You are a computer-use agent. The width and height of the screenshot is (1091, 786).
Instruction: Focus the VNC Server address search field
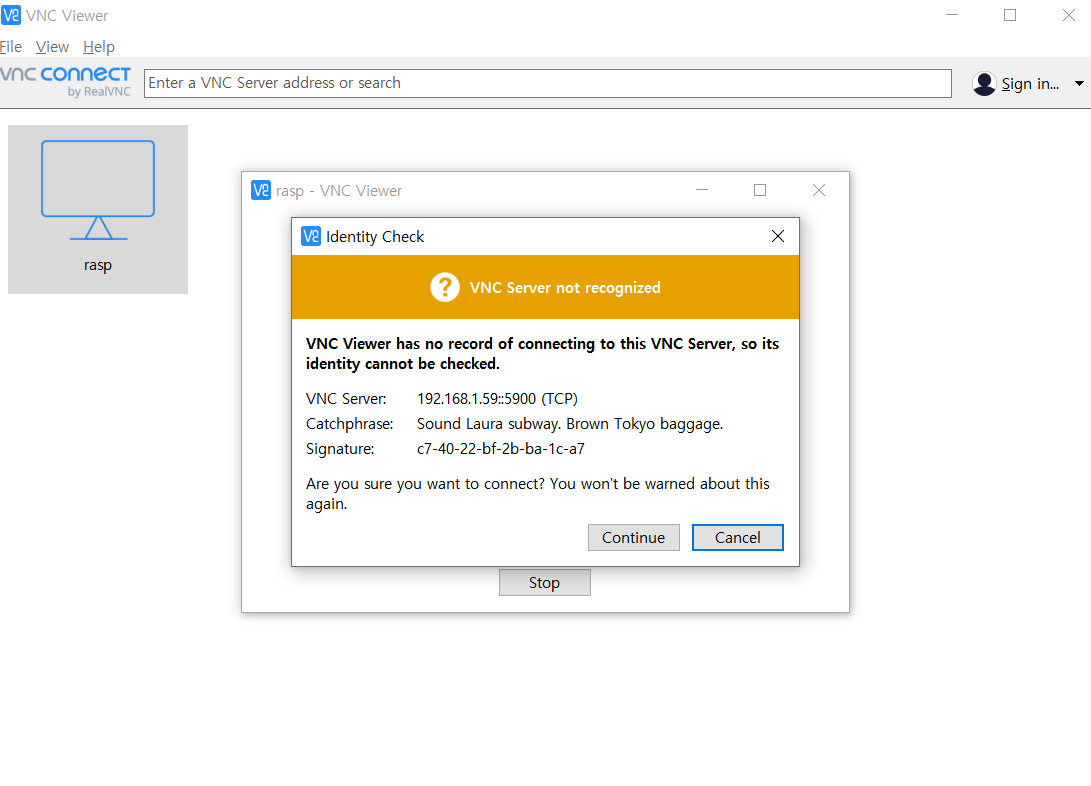[x=548, y=83]
